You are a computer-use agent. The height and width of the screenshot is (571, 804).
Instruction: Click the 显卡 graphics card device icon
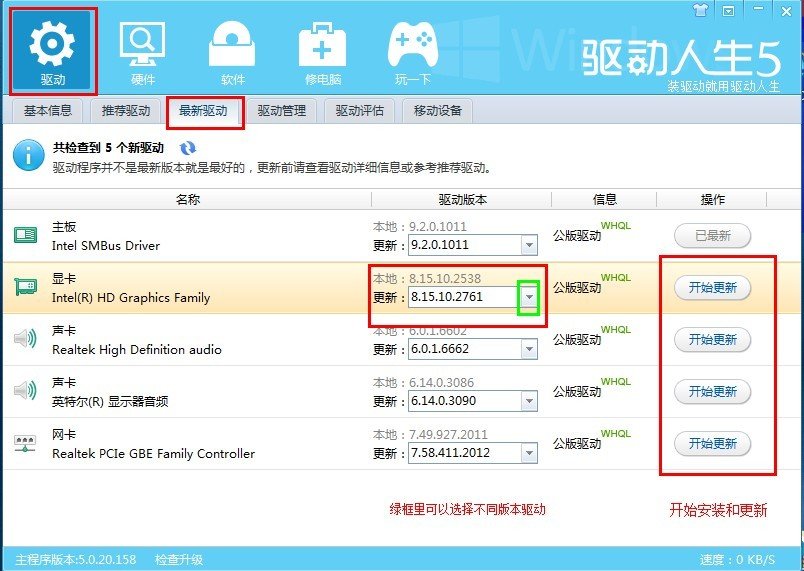pos(25,287)
